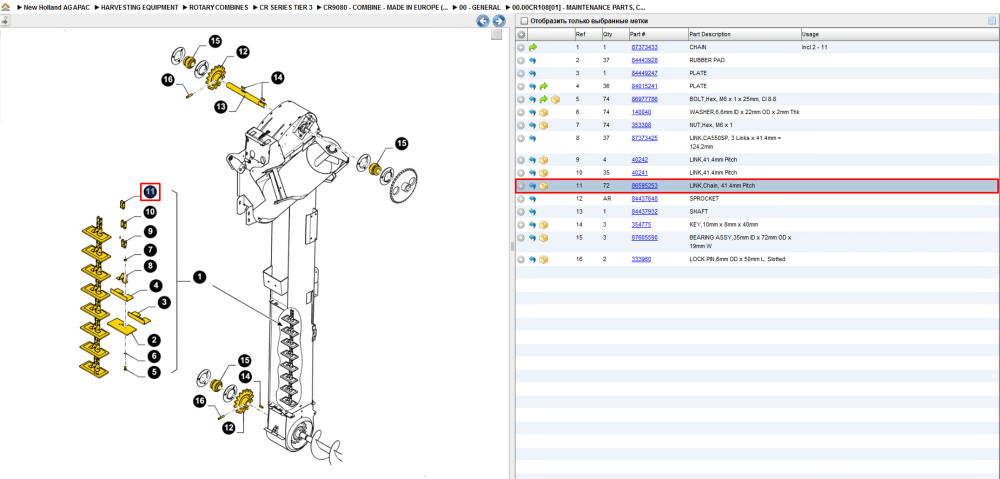The height and width of the screenshot is (479, 1000).
Task: Sort by Part Description column header
Action: [x=744, y=34]
